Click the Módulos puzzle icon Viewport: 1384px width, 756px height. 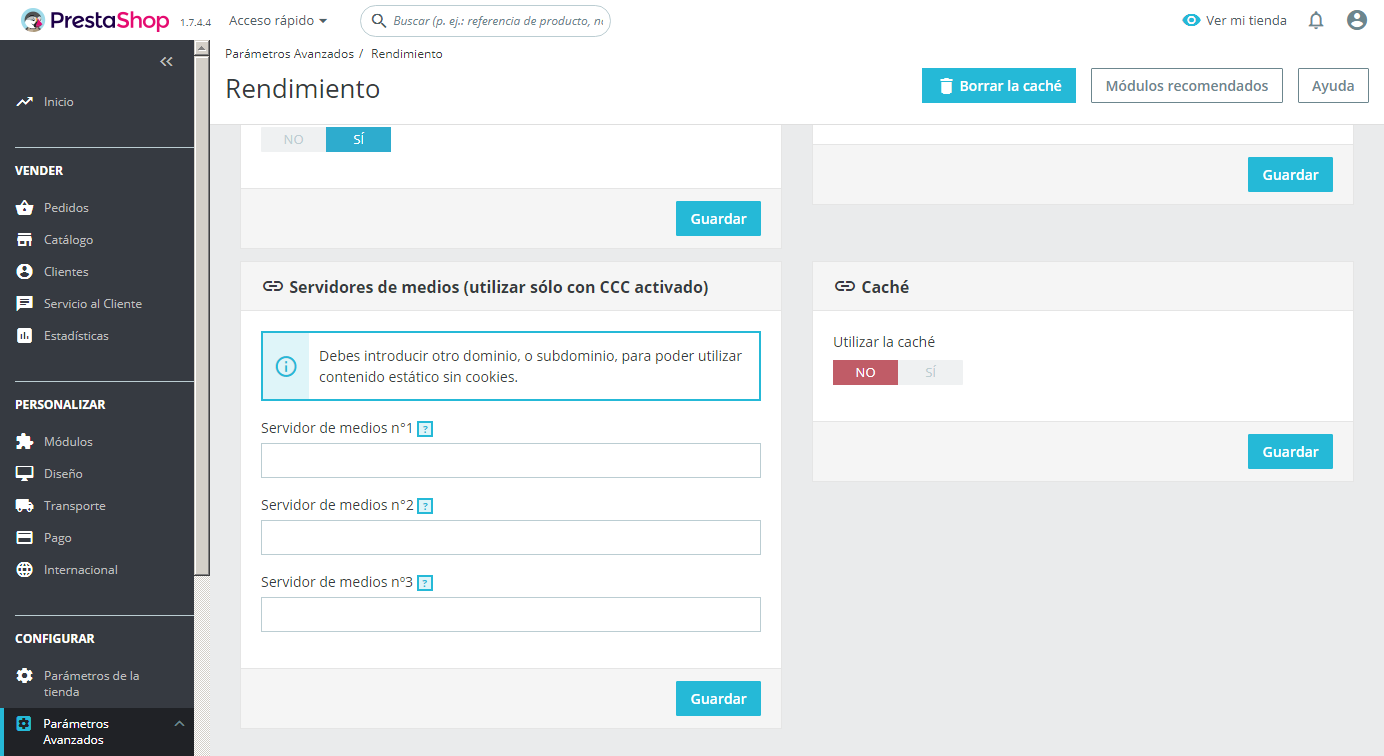click(25, 442)
